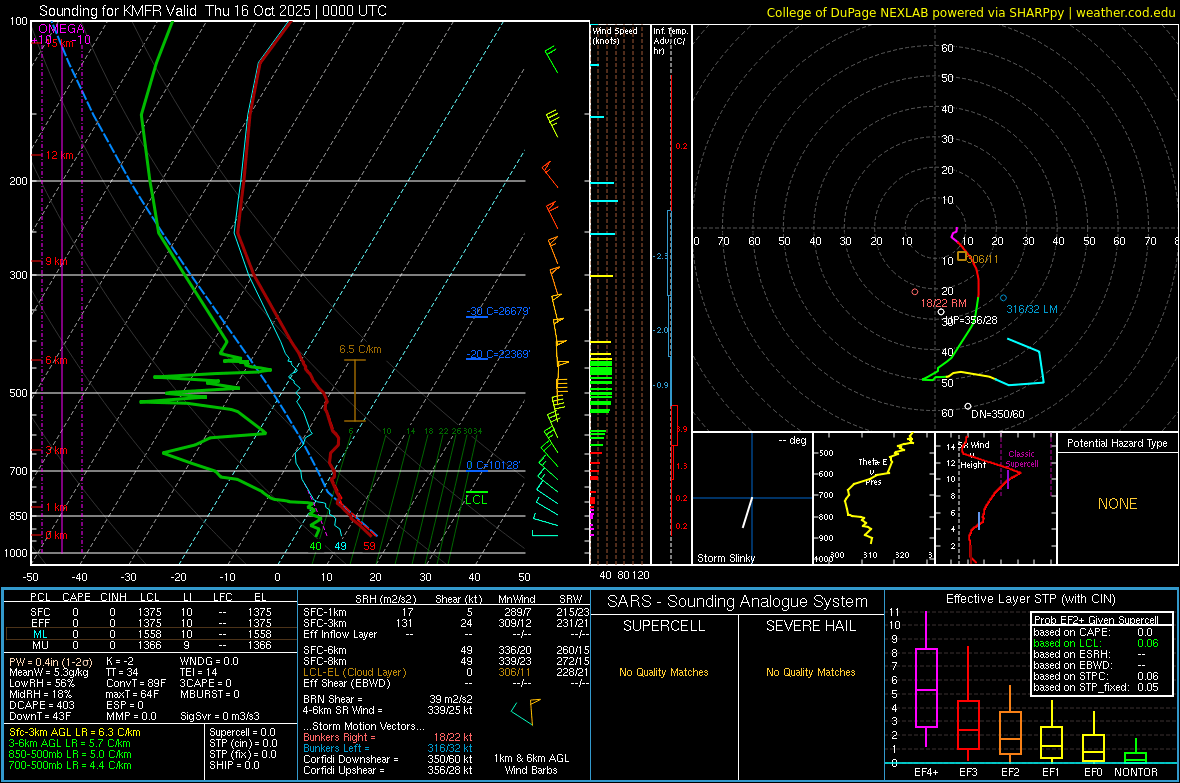
Task: Click the Corfidi Downshear = 350/60 kt line
Action: pos(388,759)
